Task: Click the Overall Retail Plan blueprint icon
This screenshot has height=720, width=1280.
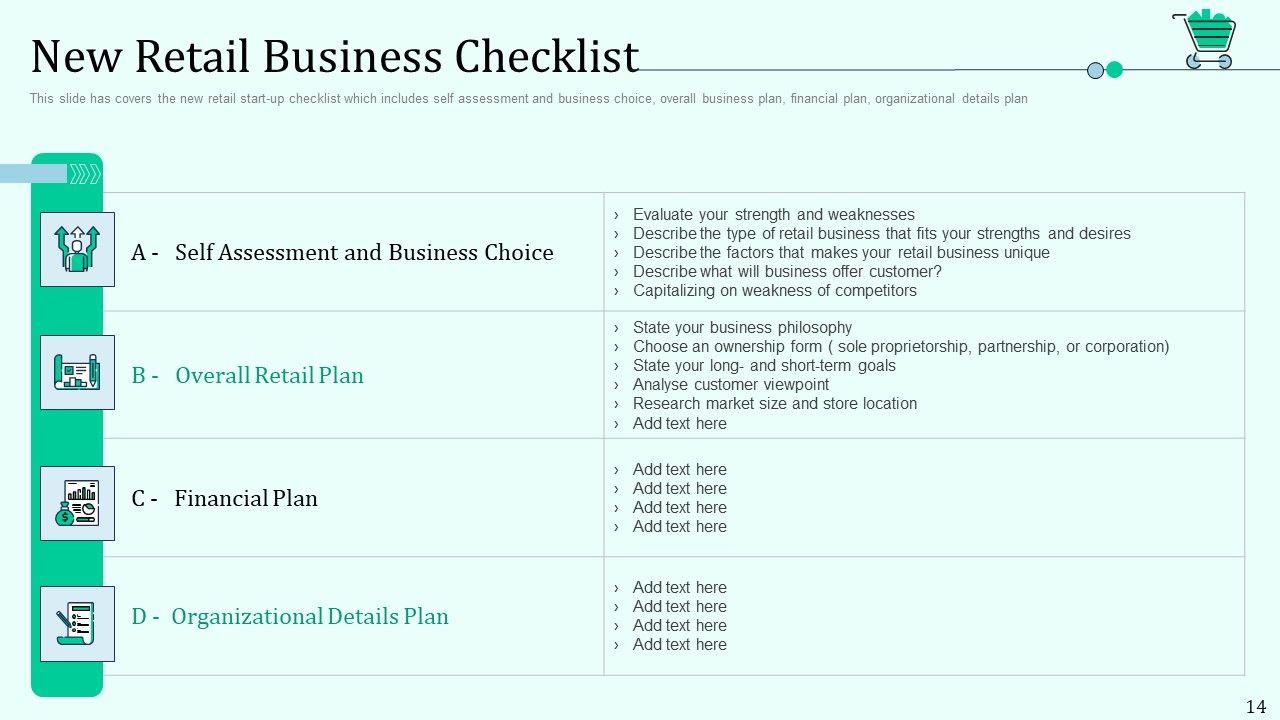Action: [77, 372]
